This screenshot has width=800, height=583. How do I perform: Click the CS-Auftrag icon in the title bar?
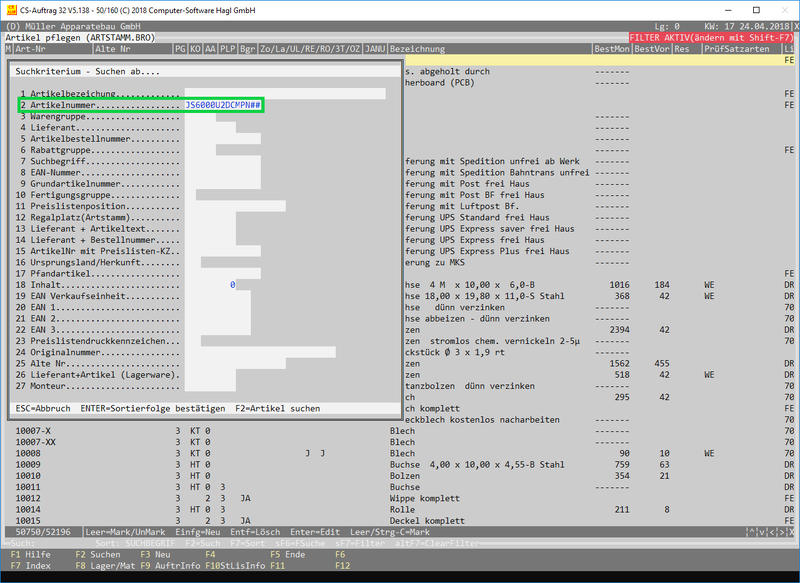(x=10, y=9)
